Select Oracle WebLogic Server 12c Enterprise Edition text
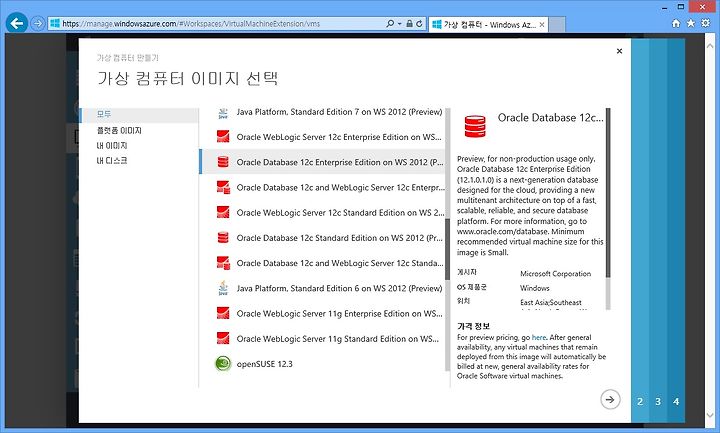 click(x=339, y=137)
